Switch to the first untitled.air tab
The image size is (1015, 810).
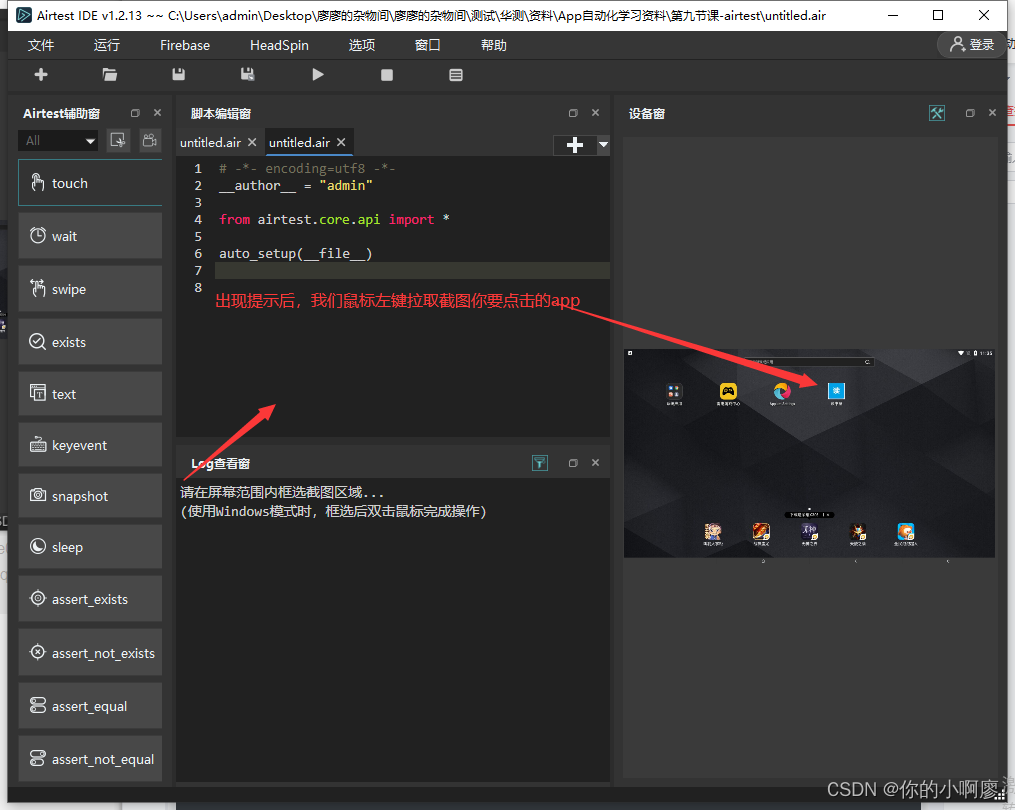pyautogui.click(x=210, y=142)
